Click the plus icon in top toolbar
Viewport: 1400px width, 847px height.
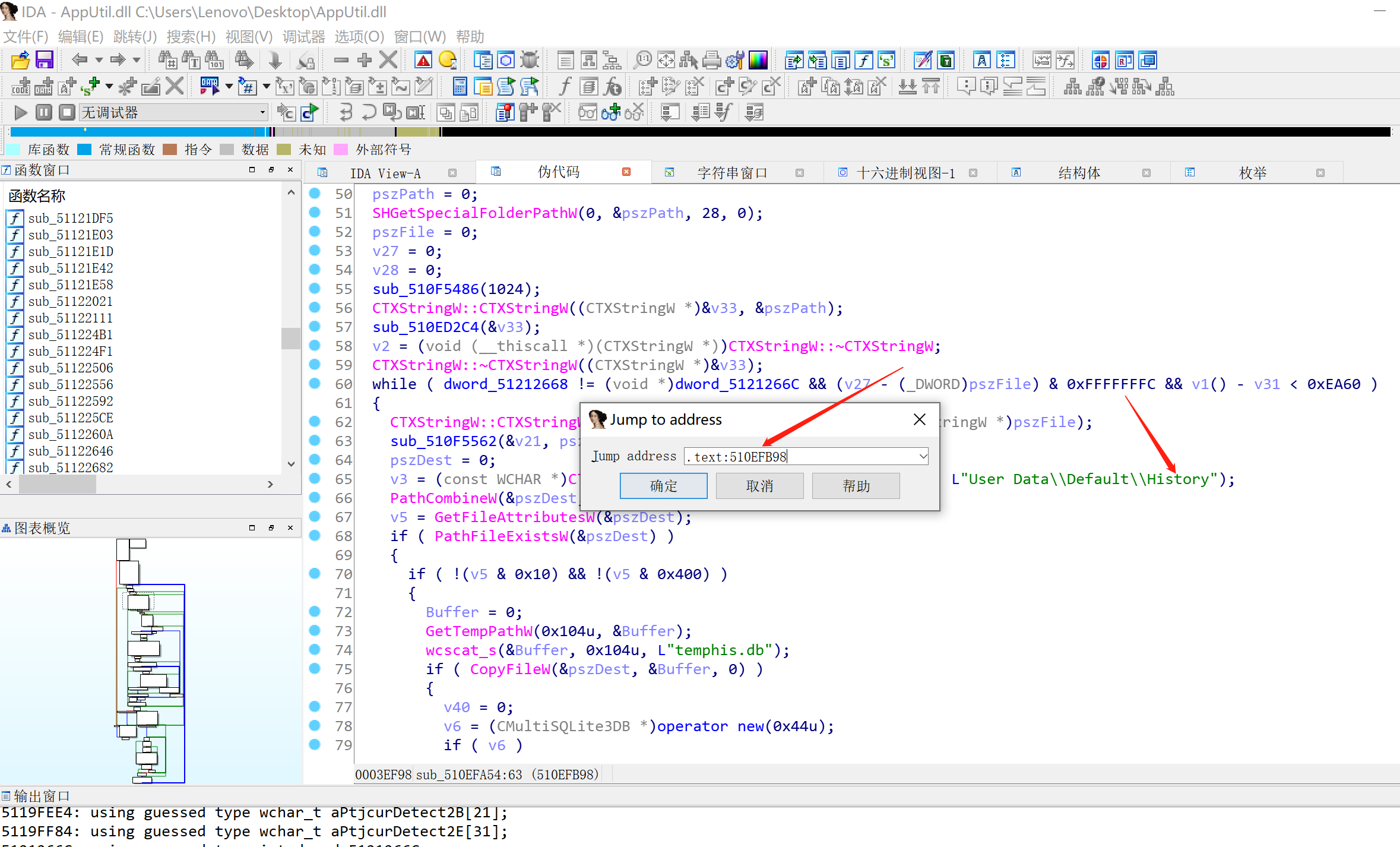pos(365,60)
